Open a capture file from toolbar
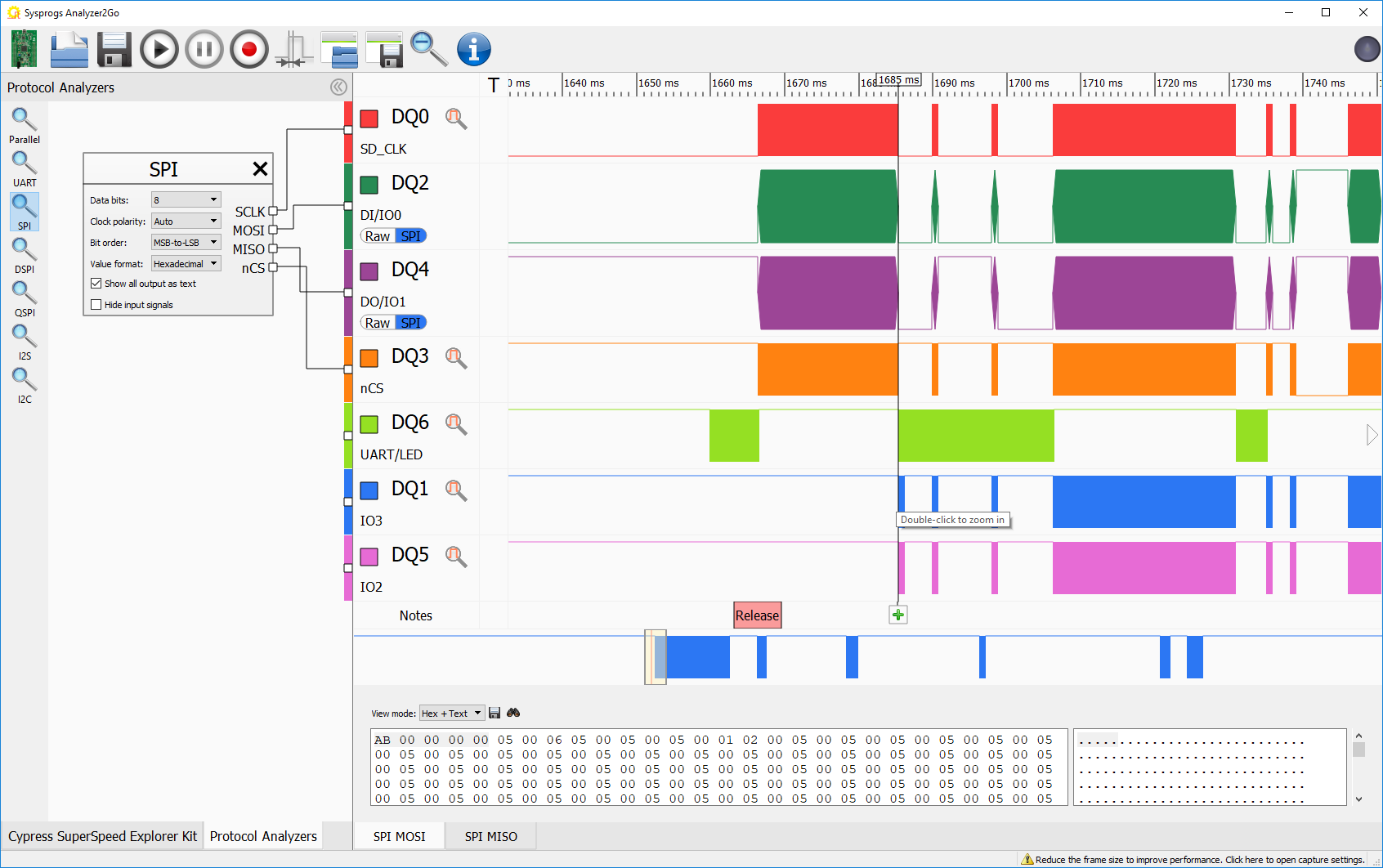1383x868 pixels. point(69,49)
